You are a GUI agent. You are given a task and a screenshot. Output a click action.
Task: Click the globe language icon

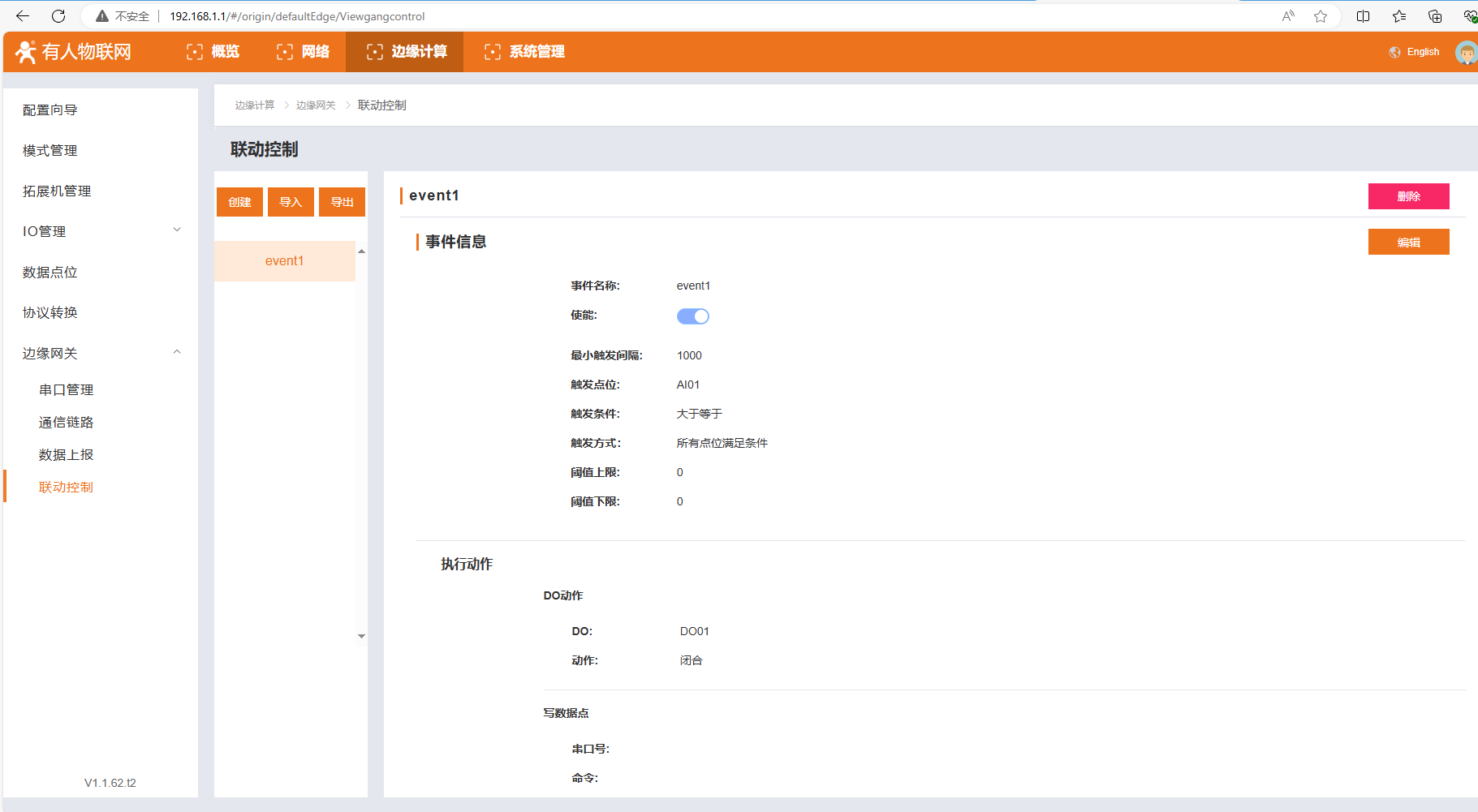click(1394, 52)
